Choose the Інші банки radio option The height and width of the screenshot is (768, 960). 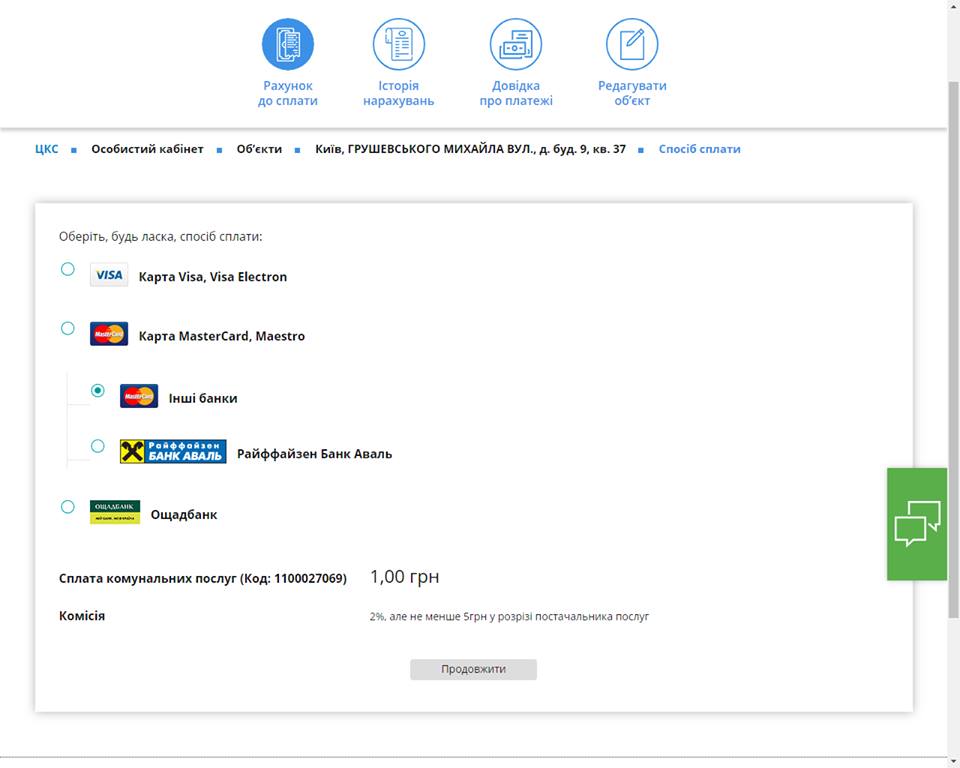click(98, 391)
